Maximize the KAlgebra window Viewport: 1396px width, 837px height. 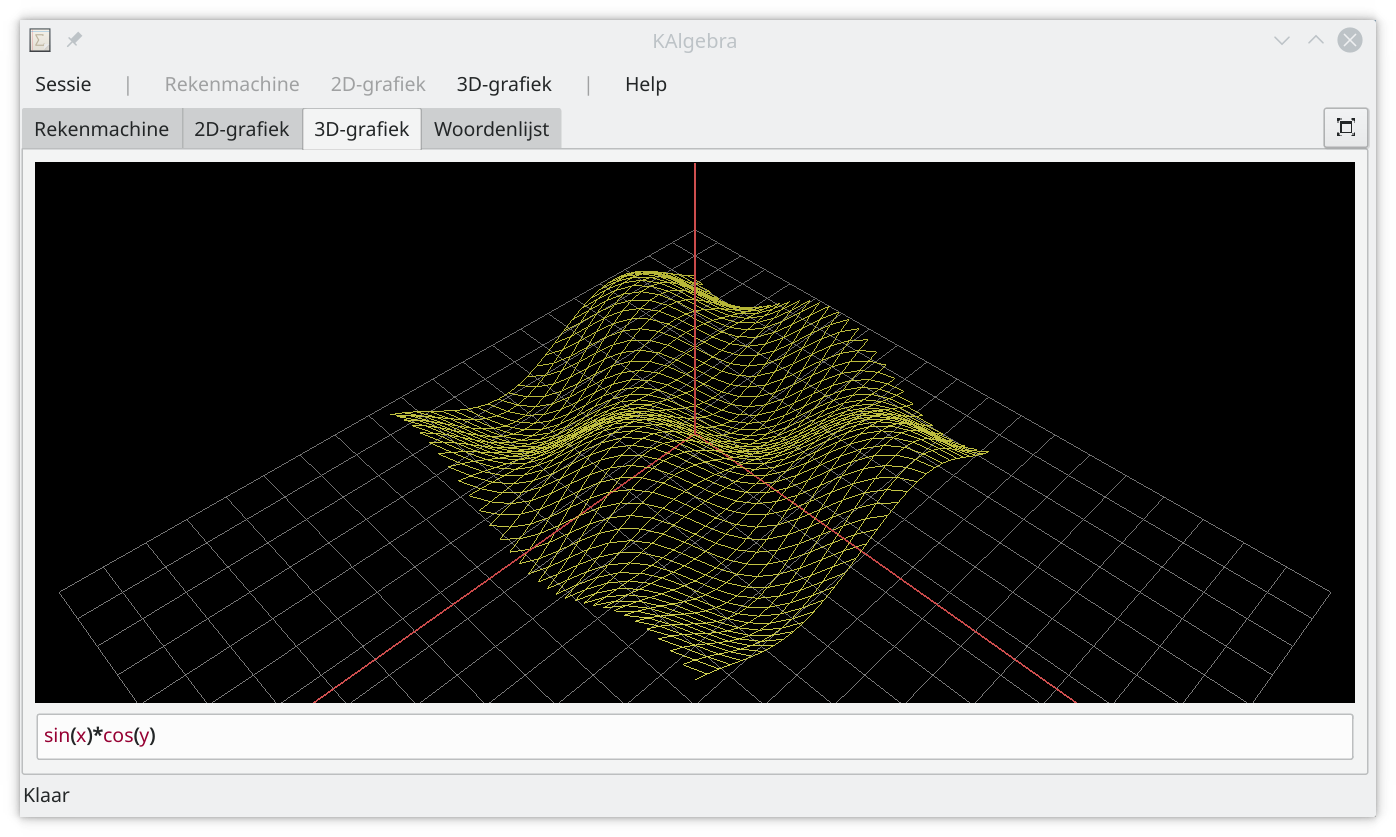(1316, 41)
